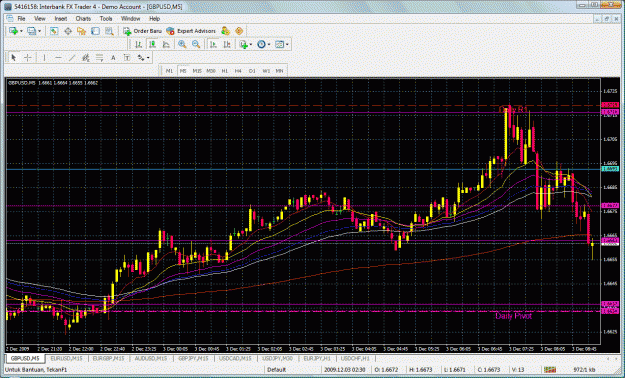Select the arrow cursor tool

[x=14, y=58]
